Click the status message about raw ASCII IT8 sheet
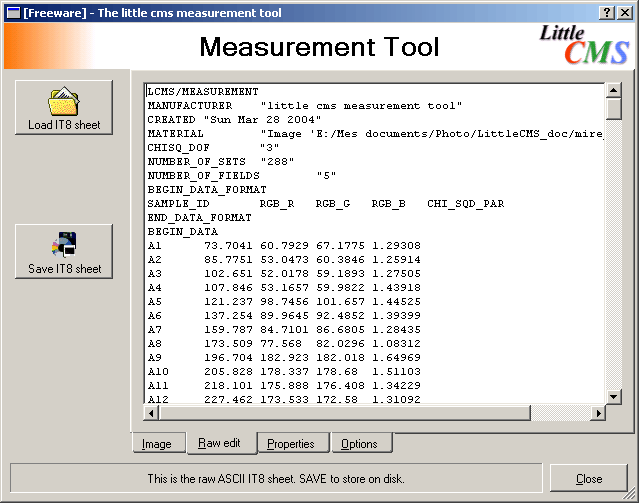This screenshot has height=503, width=639. click(276, 479)
